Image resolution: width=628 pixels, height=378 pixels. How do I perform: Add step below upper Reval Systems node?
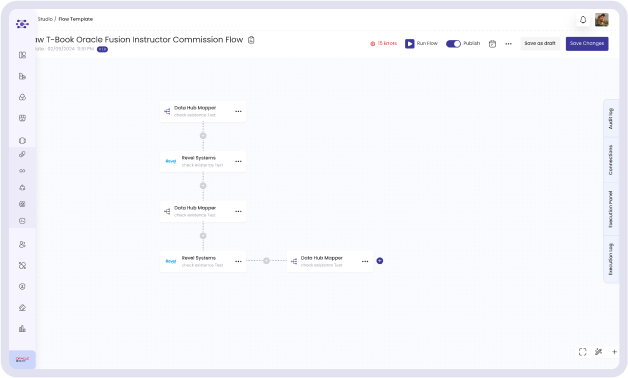tap(203, 186)
